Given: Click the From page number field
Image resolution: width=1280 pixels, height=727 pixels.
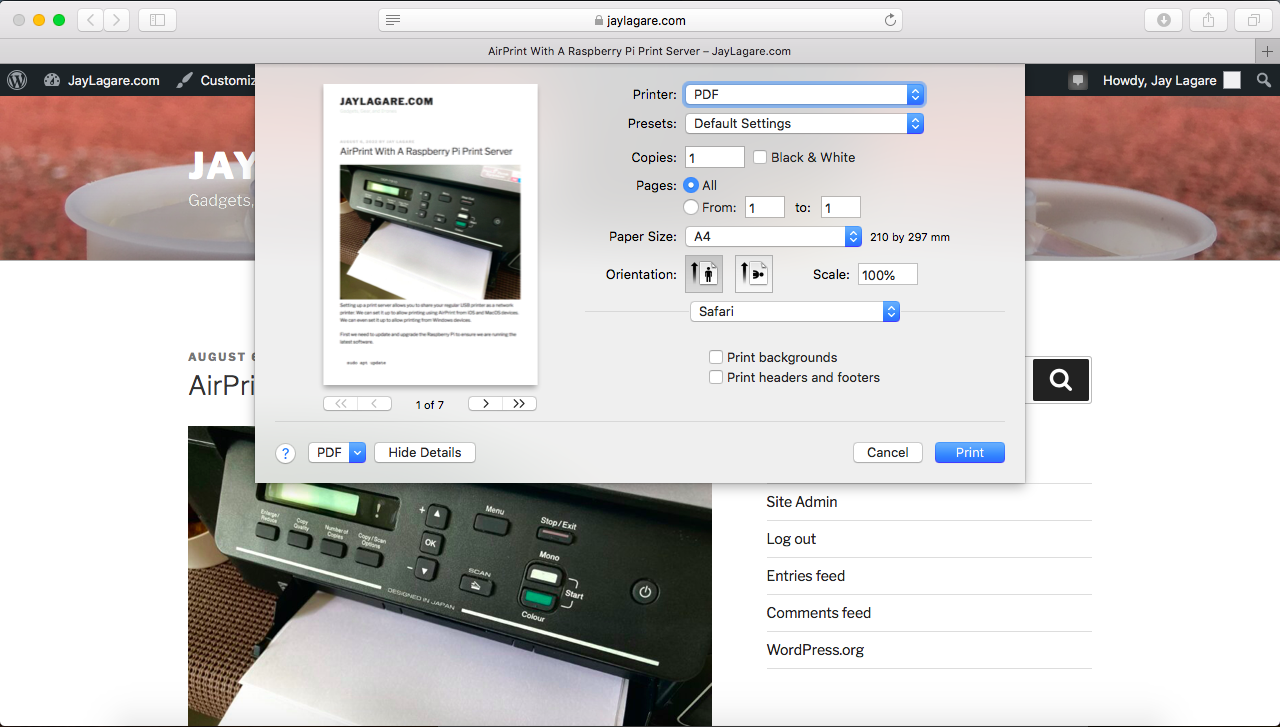Looking at the screenshot, I should pos(765,207).
